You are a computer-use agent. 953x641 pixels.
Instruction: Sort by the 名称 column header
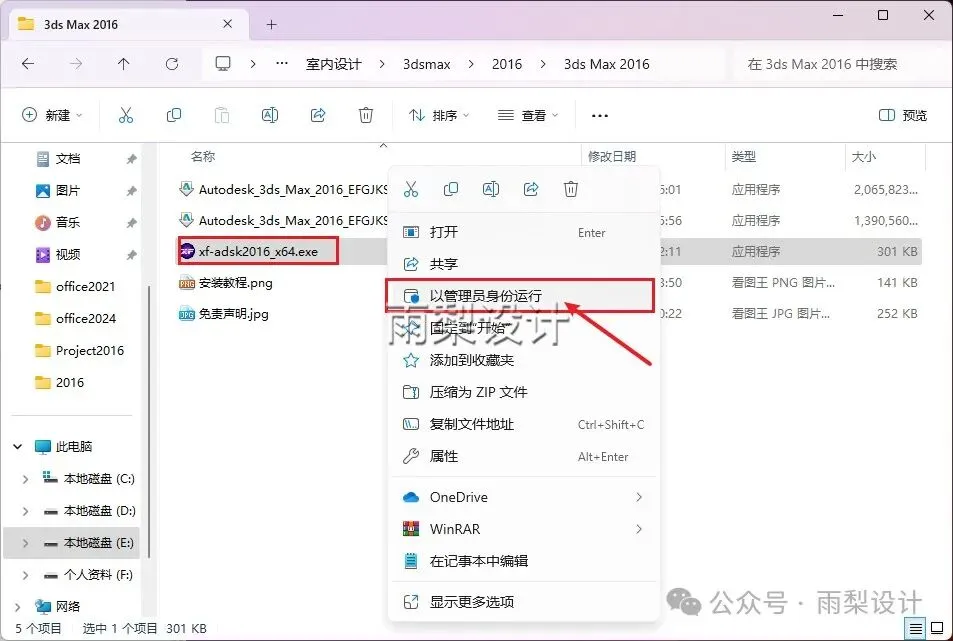pyautogui.click(x=202, y=157)
